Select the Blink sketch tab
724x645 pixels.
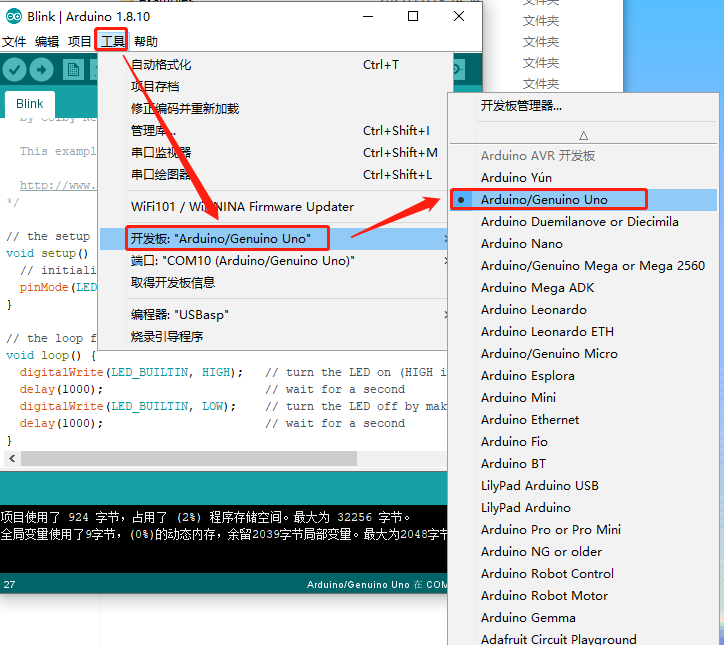pos(30,103)
